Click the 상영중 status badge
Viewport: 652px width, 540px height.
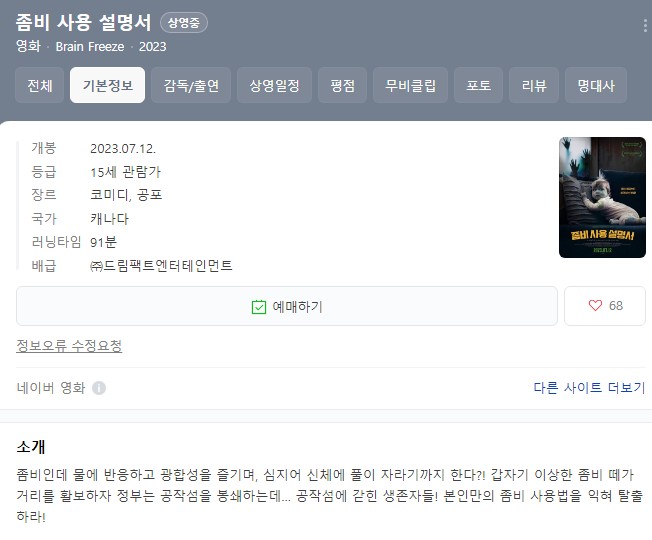[184, 22]
